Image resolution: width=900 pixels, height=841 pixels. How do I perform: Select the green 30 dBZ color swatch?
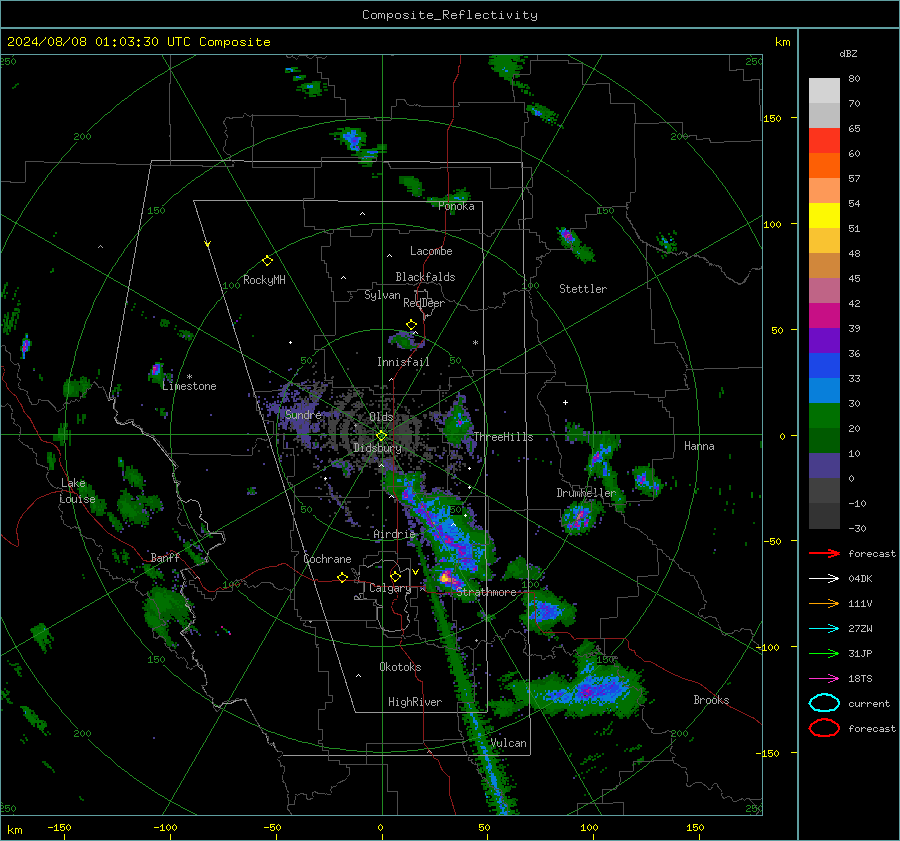(824, 416)
